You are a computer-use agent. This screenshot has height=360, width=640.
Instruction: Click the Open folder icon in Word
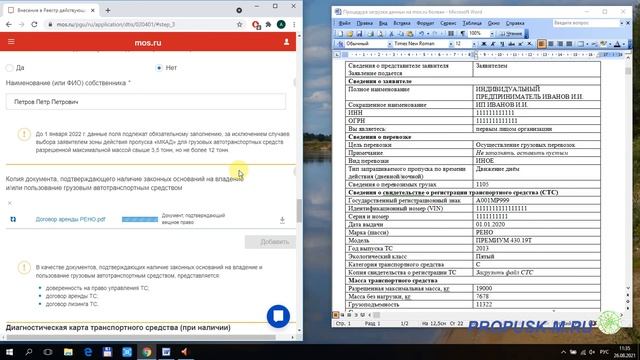click(x=349, y=33)
